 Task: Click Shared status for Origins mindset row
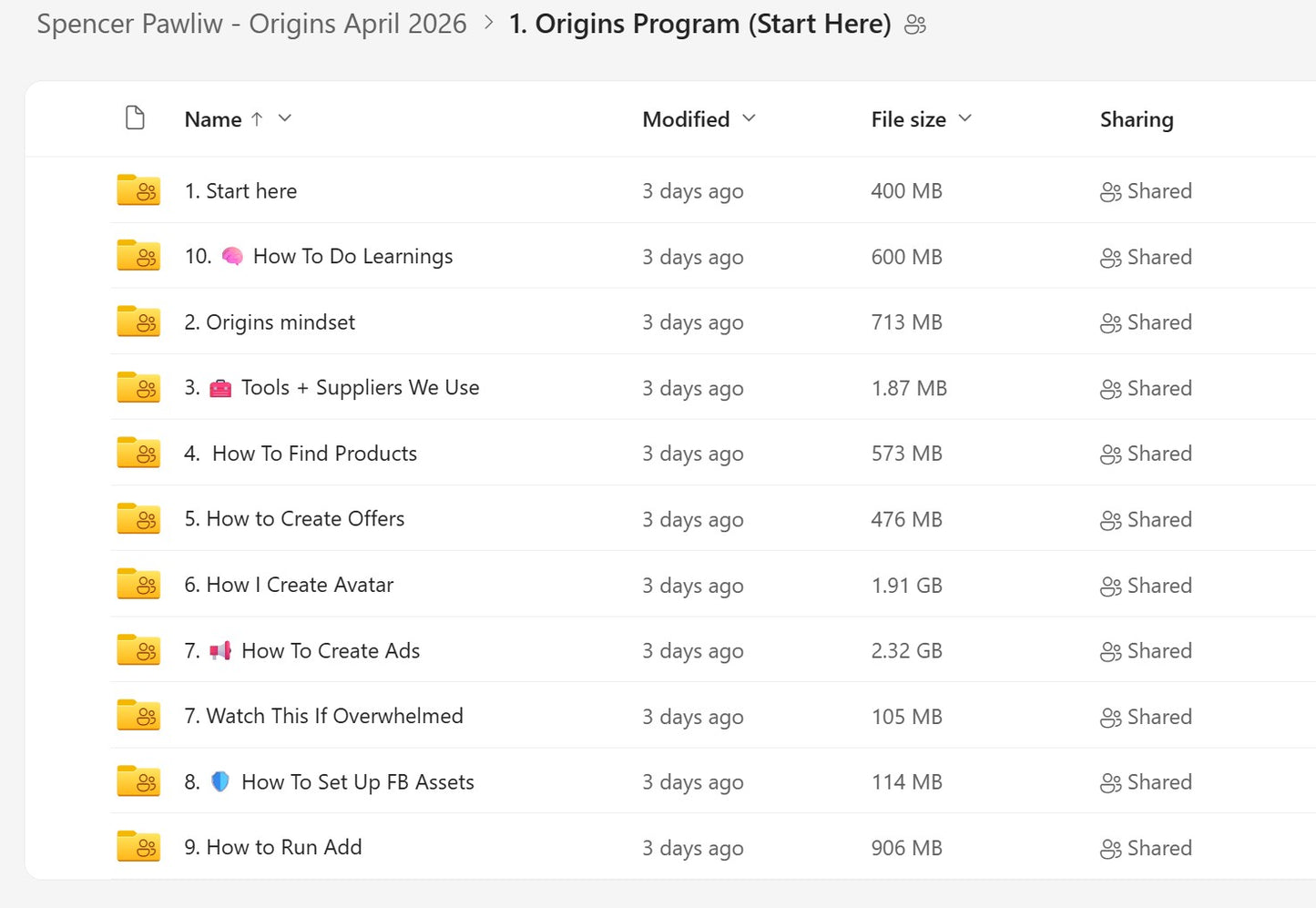pyautogui.click(x=1146, y=322)
